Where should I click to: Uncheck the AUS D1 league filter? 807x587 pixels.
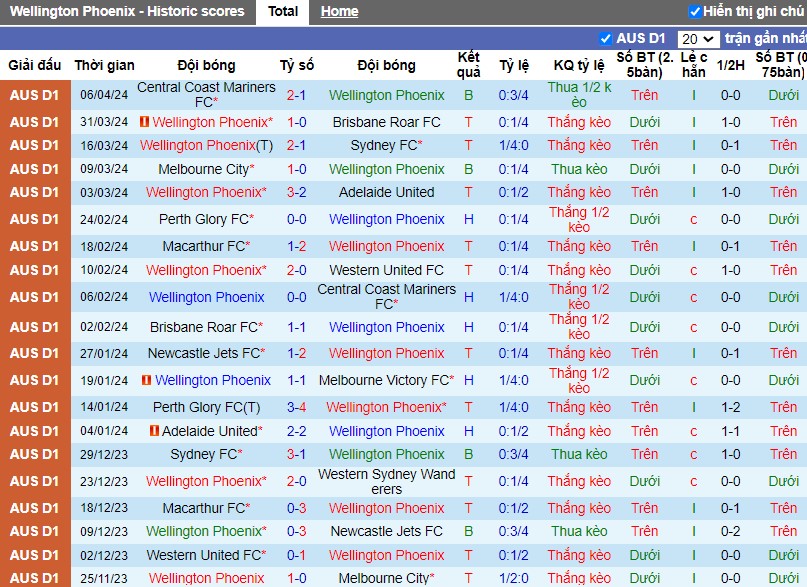(x=606, y=39)
